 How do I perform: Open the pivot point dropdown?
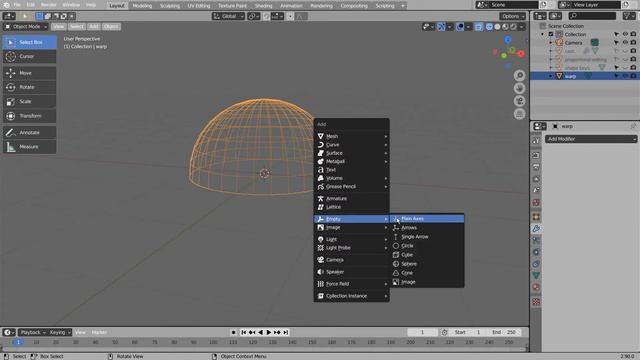[x=253, y=16]
